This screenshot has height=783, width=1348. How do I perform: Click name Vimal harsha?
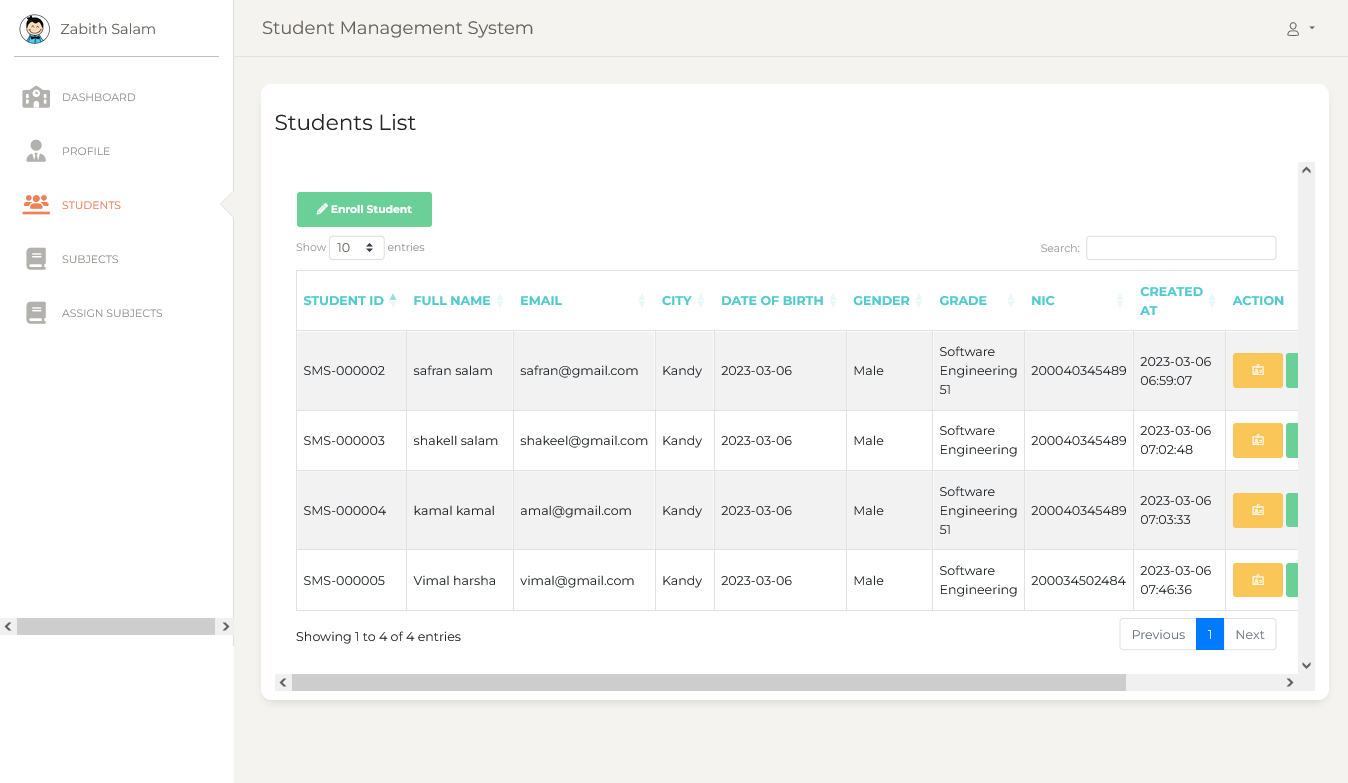pyautogui.click(x=454, y=580)
